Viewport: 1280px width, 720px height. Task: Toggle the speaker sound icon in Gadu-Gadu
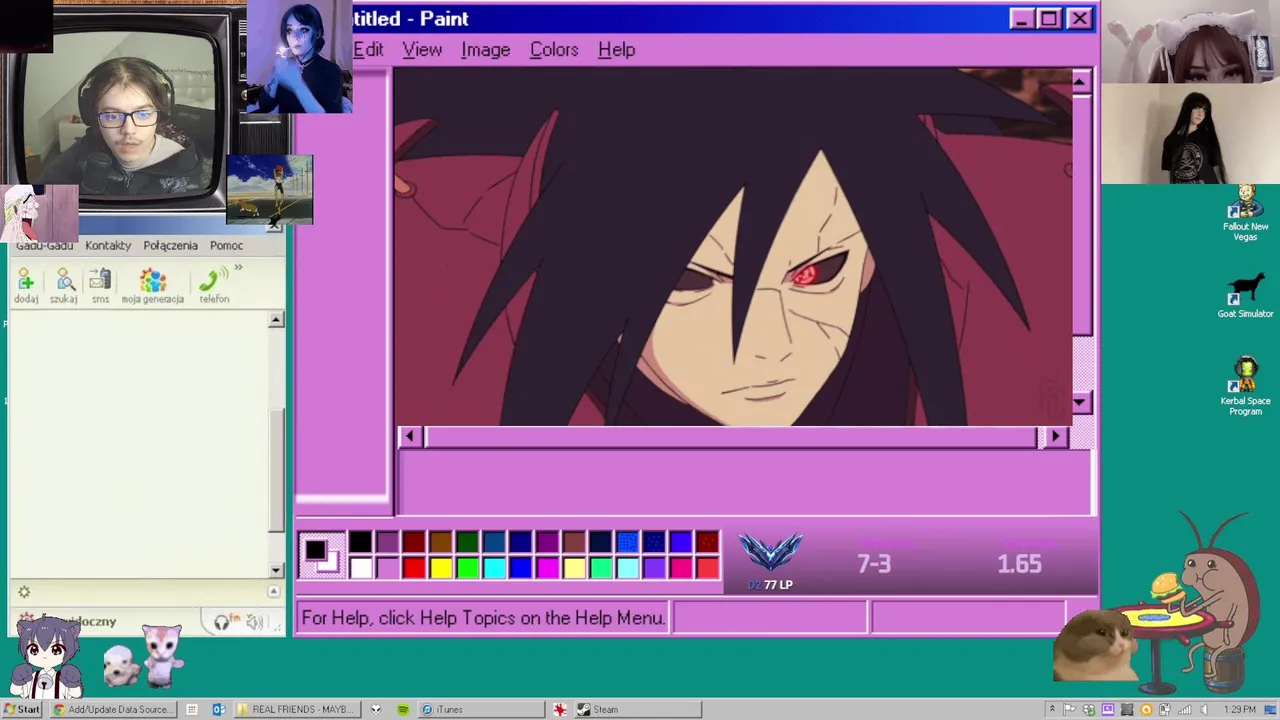(255, 622)
